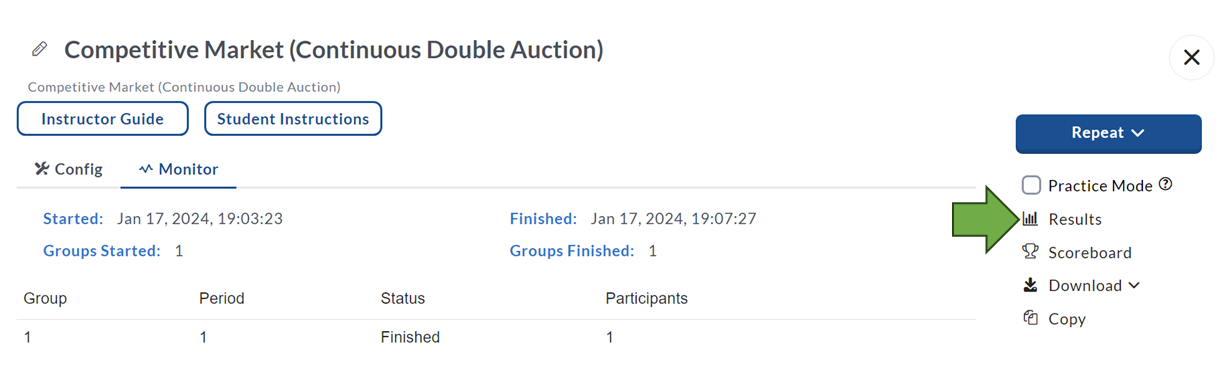Select the Monitor tab
This screenshot has width=1226, height=374.
coord(178,169)
